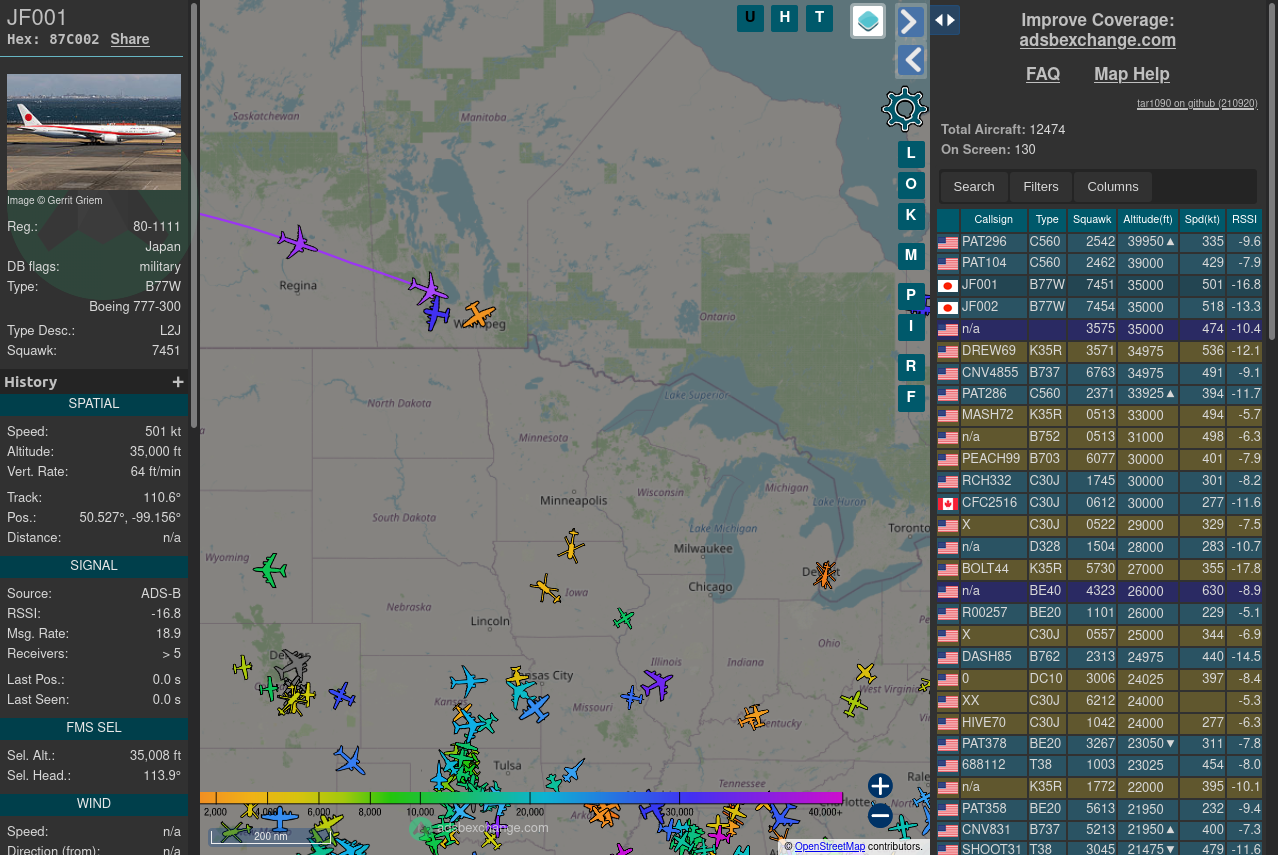Viewport: 1278px width, 855px height.
Task: Open the map layers selector icon
Action: pos(868,20)
